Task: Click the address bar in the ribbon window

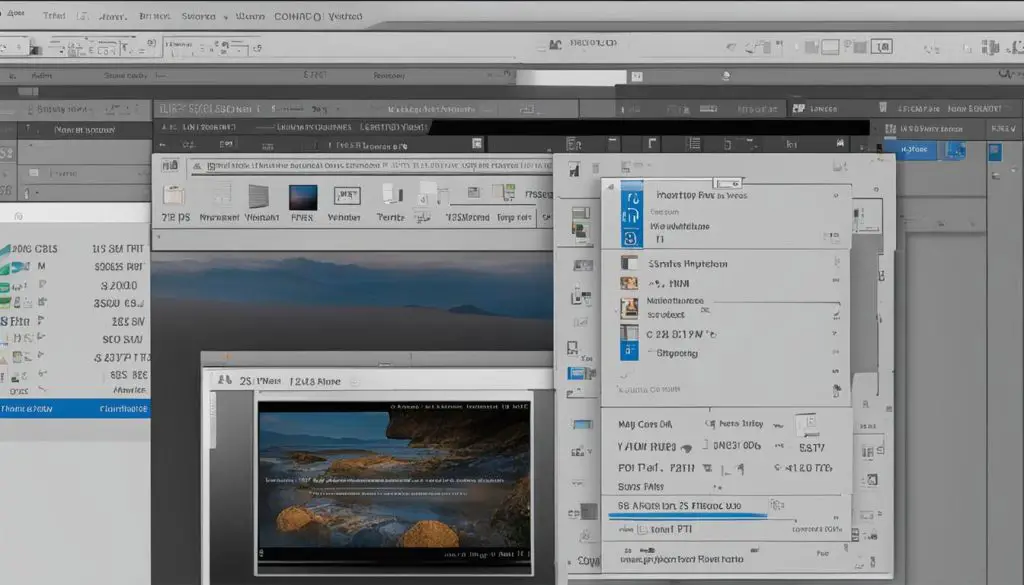Action: pos(371,166)
